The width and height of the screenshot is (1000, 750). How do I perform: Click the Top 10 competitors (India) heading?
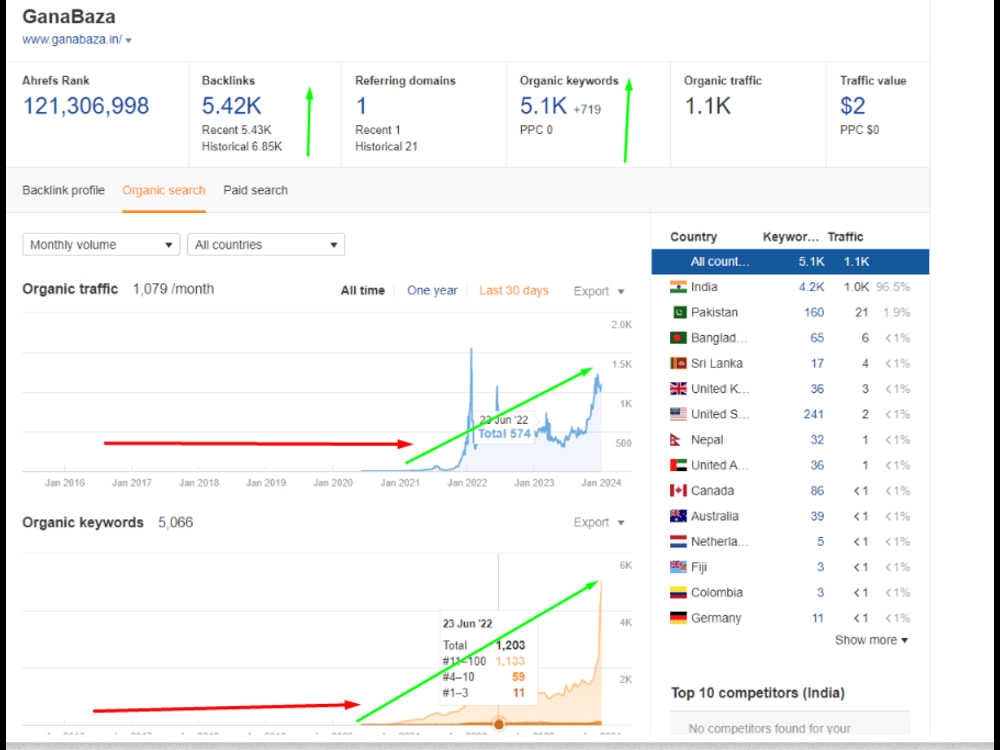coord(758,693)
